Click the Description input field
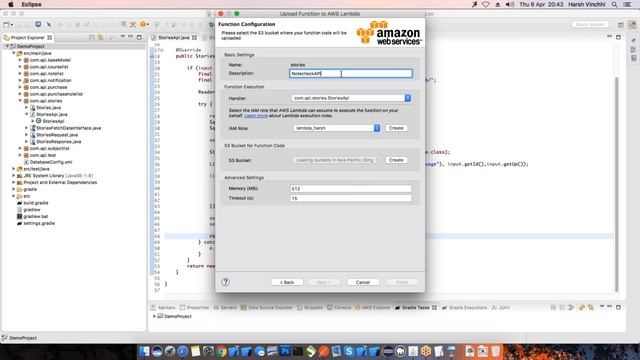The image size is (640, 360). click(x=351, y=73)
